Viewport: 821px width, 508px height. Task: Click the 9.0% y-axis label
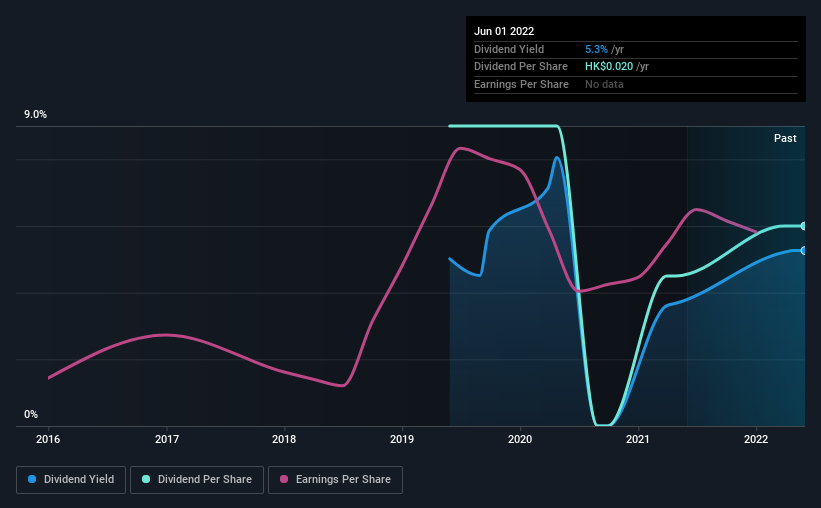point(35,115)
